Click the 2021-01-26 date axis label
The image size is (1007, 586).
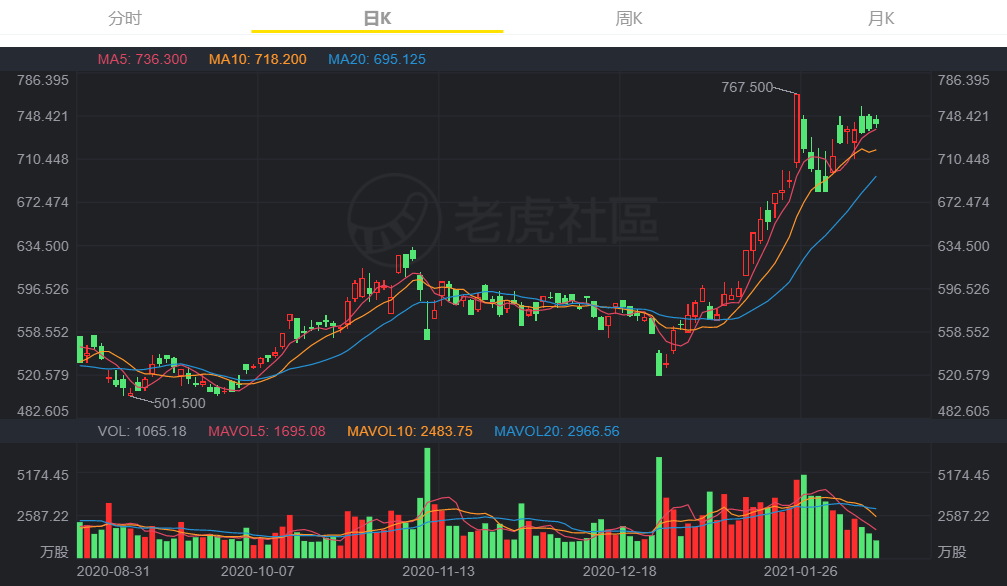click(x=801, y=571)
